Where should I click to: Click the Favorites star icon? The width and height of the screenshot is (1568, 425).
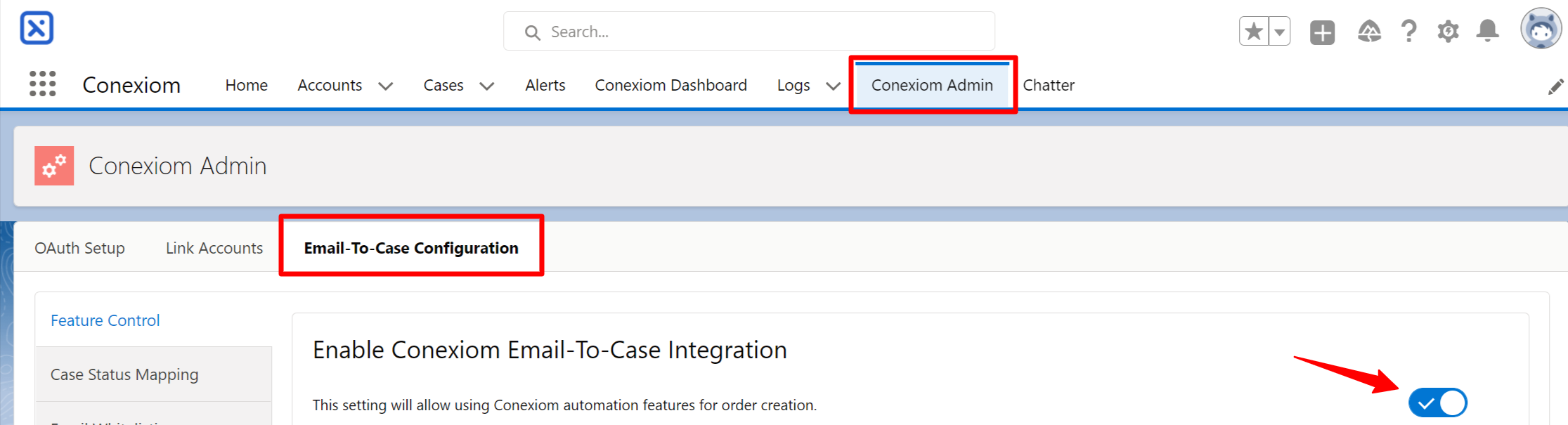1254,32
